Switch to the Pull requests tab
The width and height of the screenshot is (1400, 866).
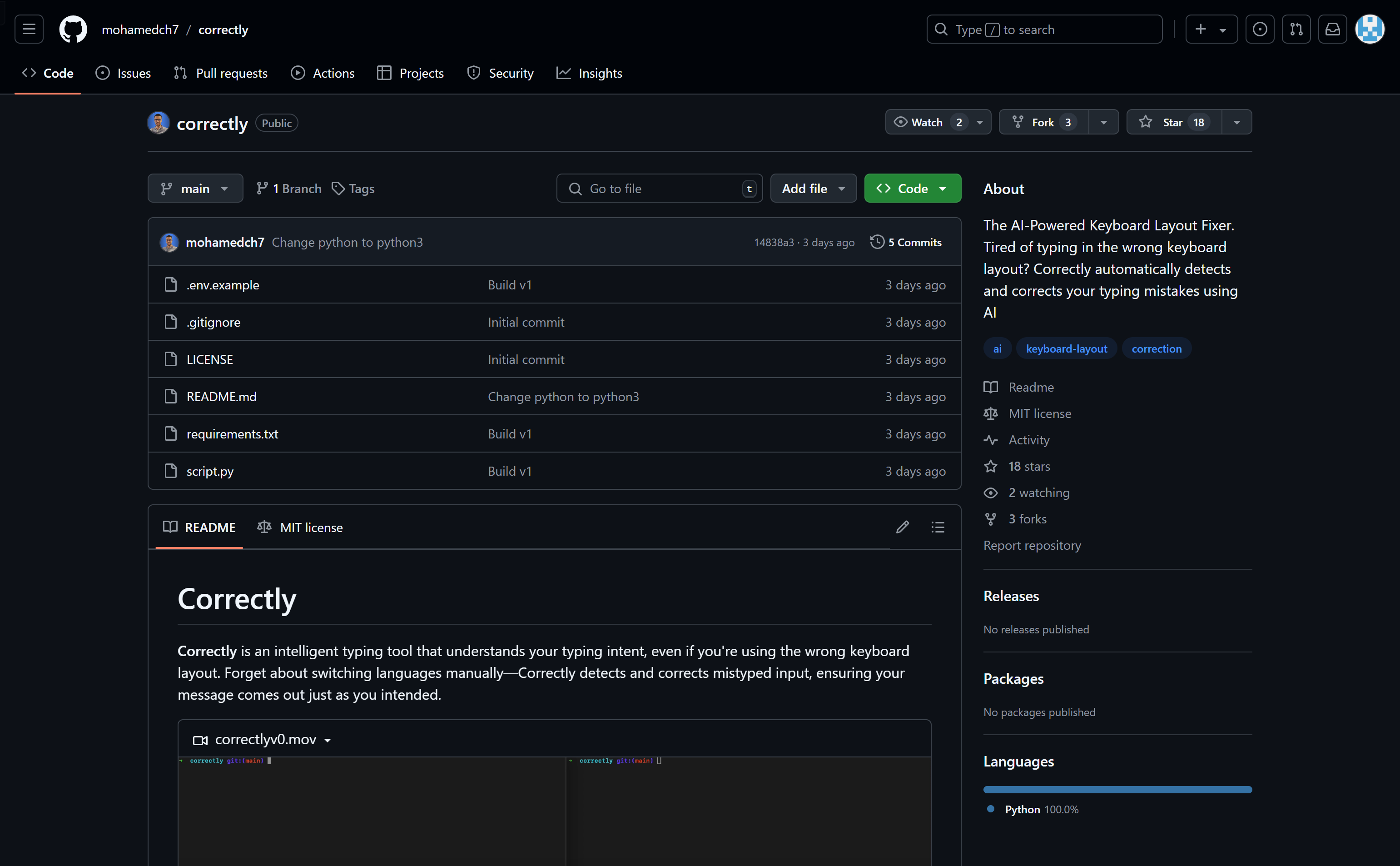click(x=220, y=73)
